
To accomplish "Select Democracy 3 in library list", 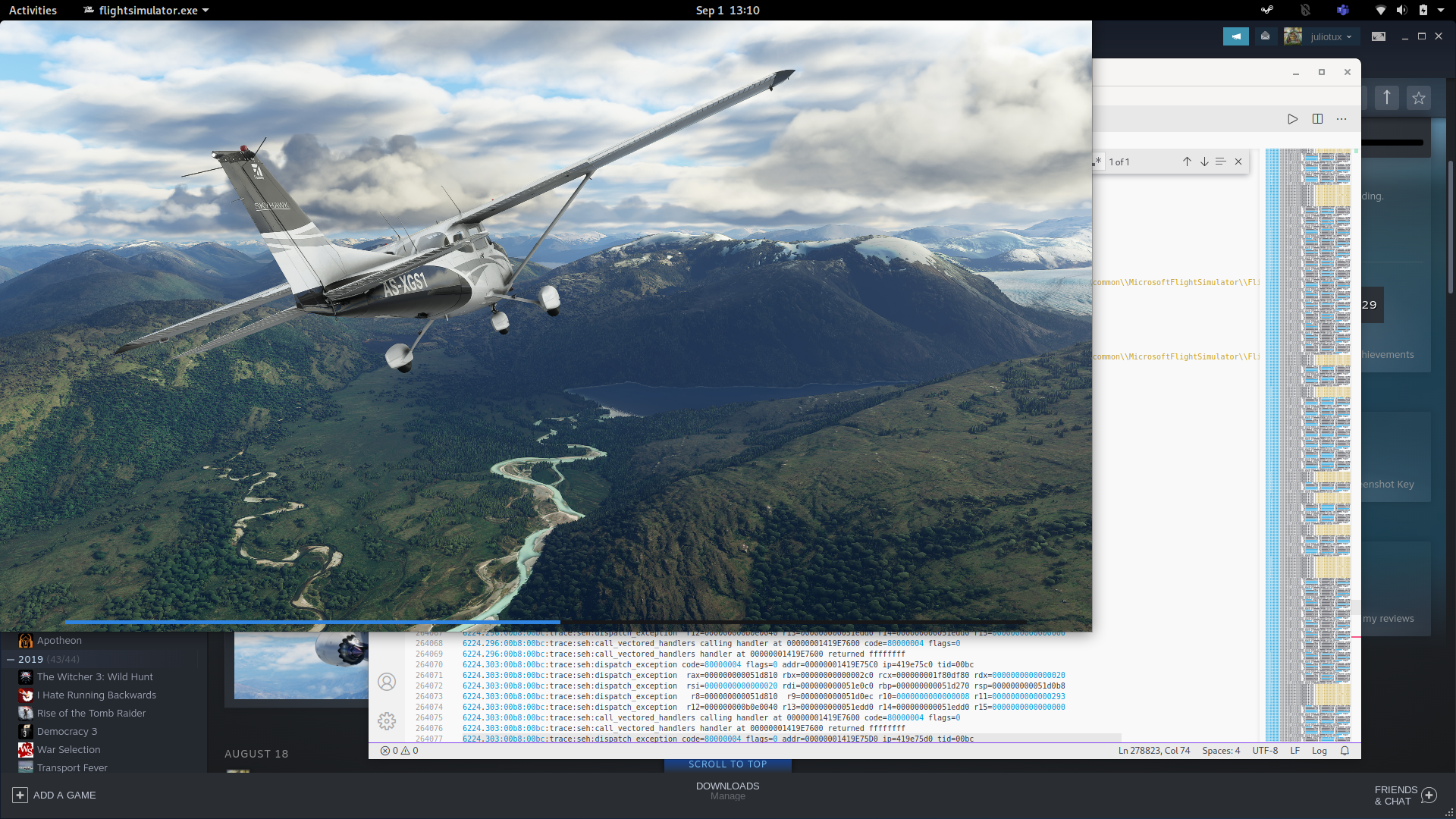I will click(x=67, y=732).
